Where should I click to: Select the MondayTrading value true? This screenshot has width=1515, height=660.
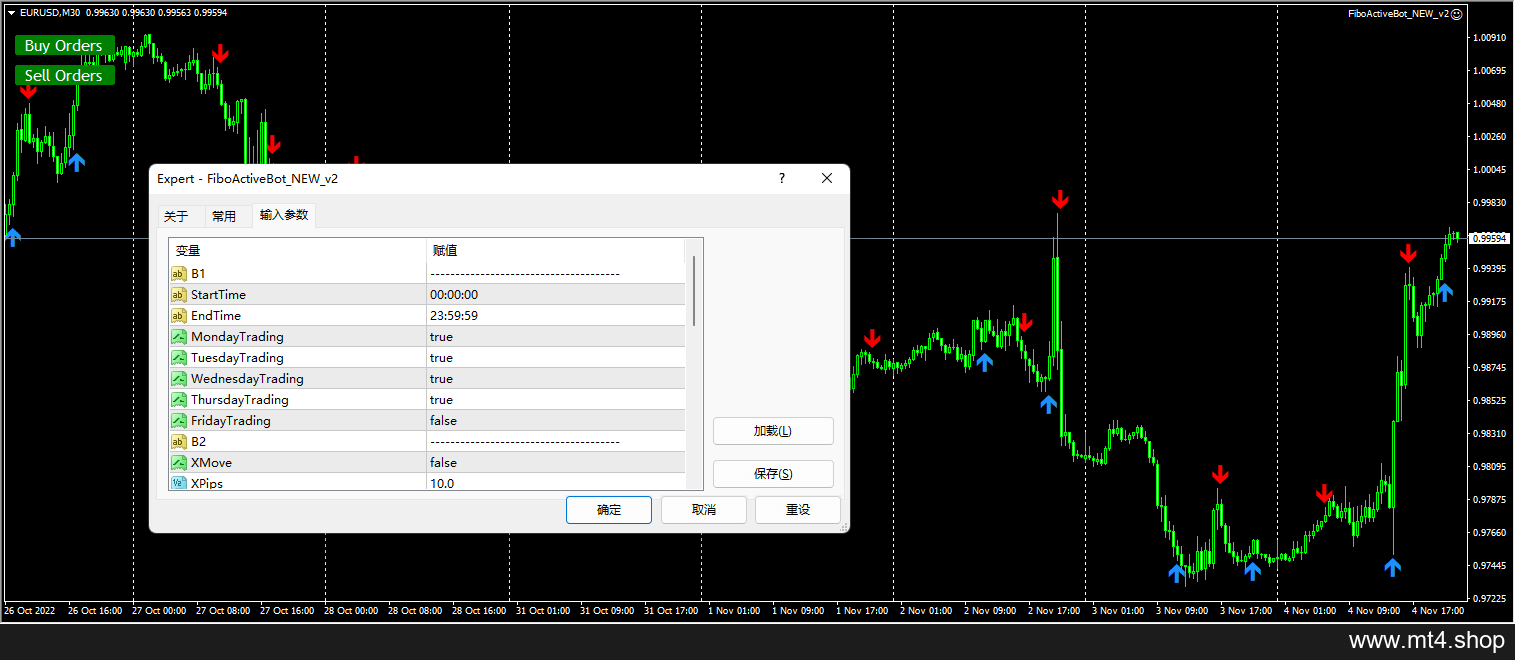[441, 337]
